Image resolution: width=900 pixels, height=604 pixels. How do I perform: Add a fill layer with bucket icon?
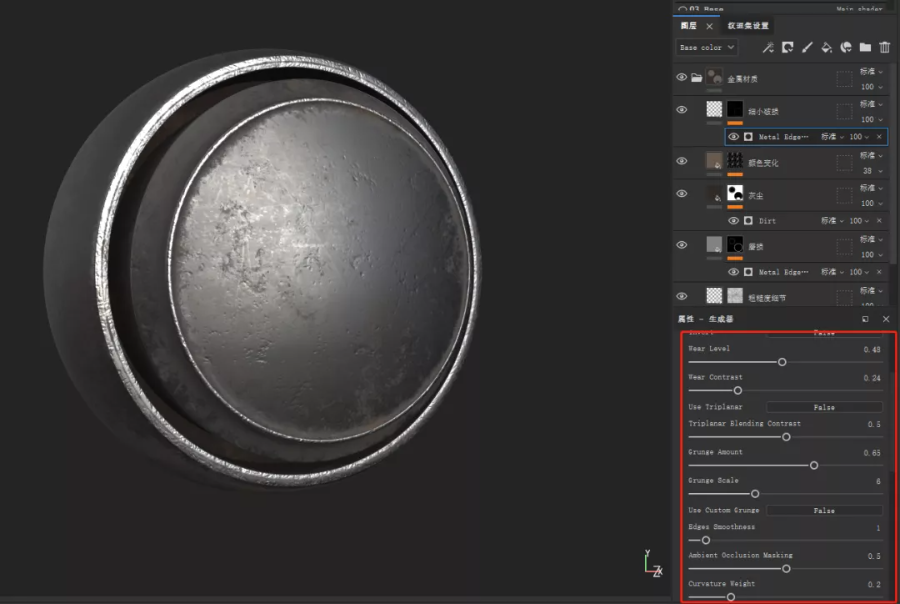[x=827, y=47]
